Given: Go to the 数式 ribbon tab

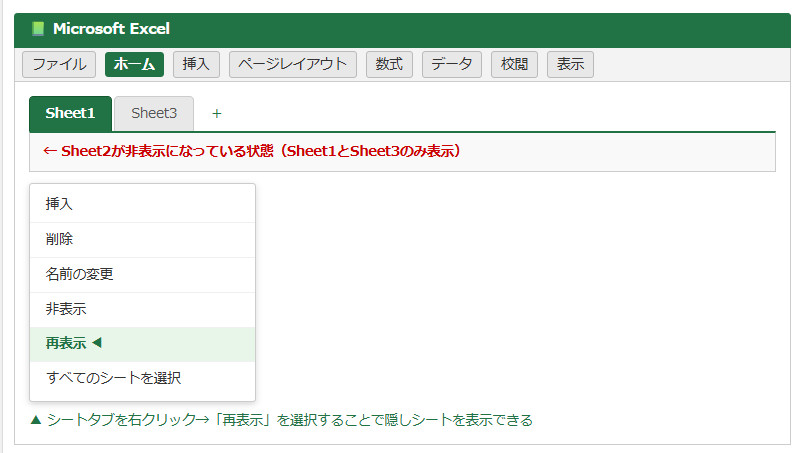Looking at the screenshot, I should pyautogui.click(x=389, y=64).
